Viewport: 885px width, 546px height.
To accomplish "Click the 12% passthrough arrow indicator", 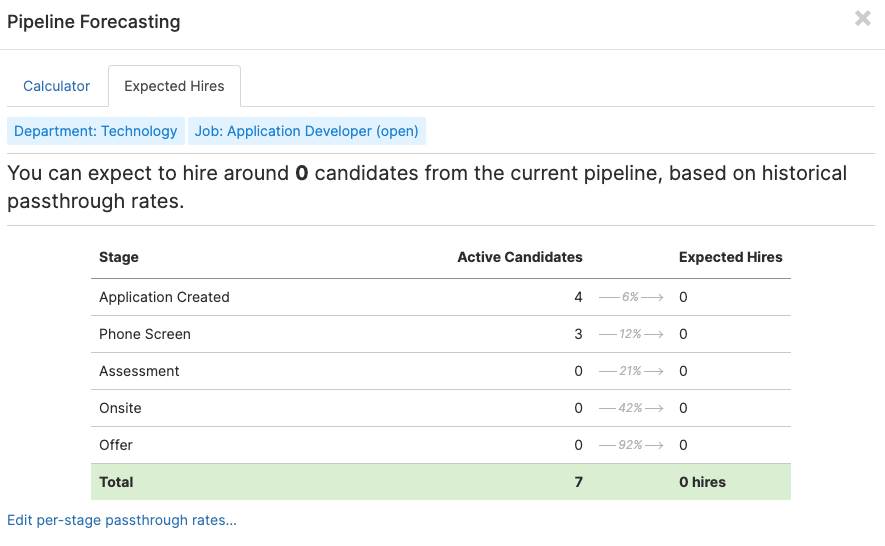I will [631, 334].
